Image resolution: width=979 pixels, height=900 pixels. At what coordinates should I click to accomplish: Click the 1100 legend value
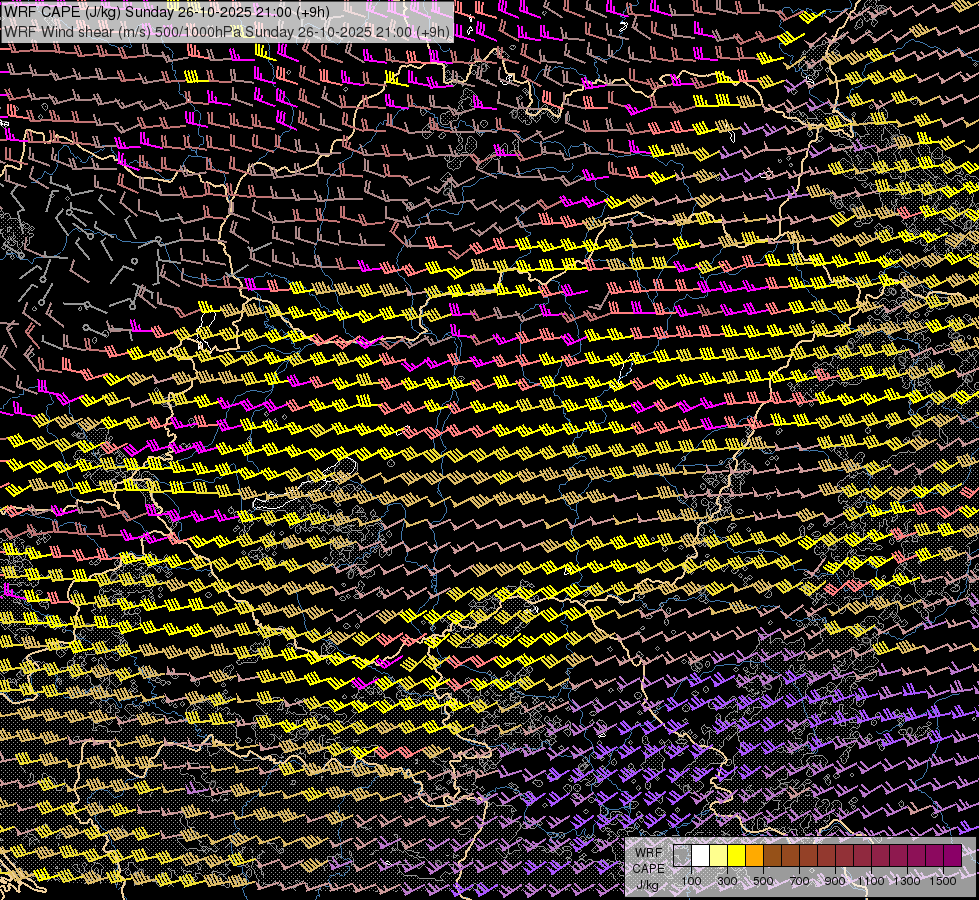[872, 881]
